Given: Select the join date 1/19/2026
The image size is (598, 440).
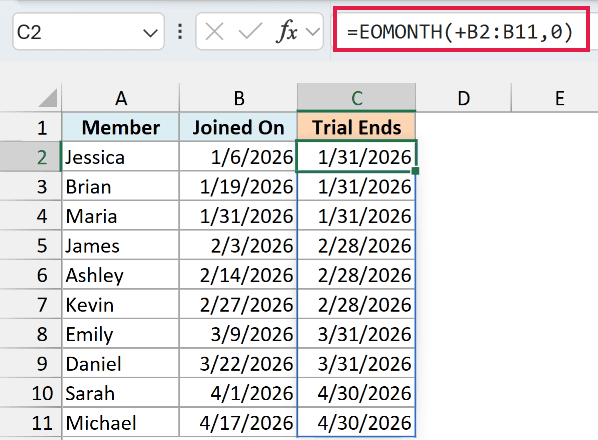Looking at the screenshot, I should 238,186.
